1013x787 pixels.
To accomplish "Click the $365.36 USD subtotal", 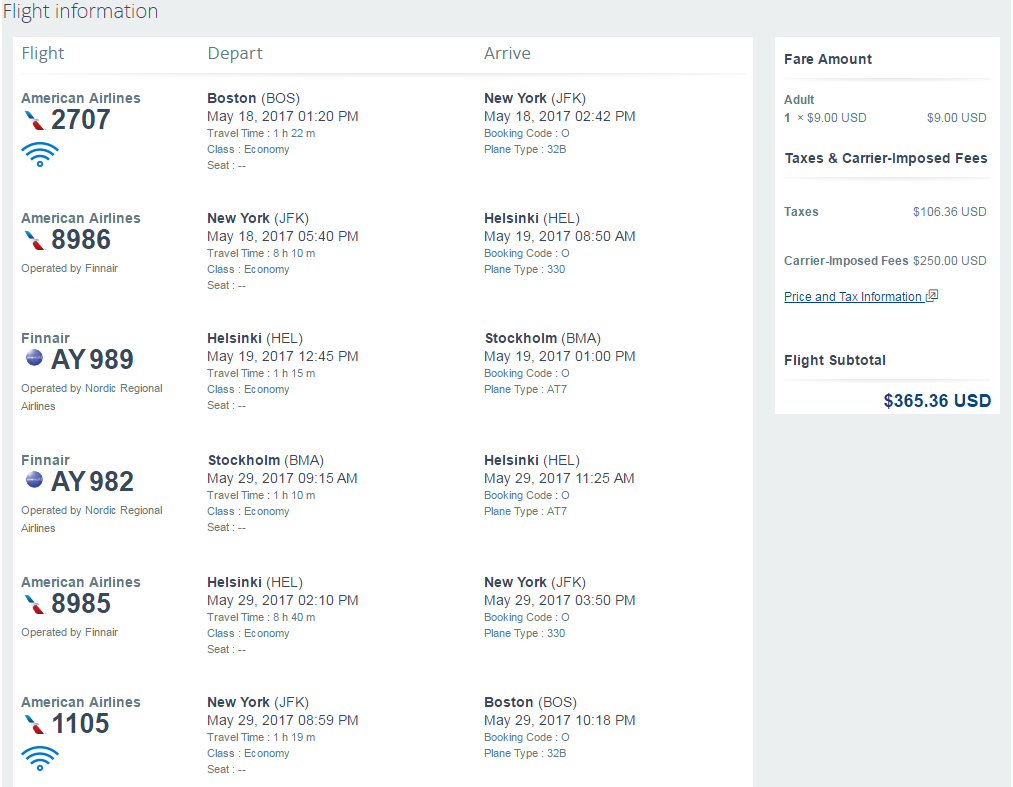I will click(x=937, y=401).
